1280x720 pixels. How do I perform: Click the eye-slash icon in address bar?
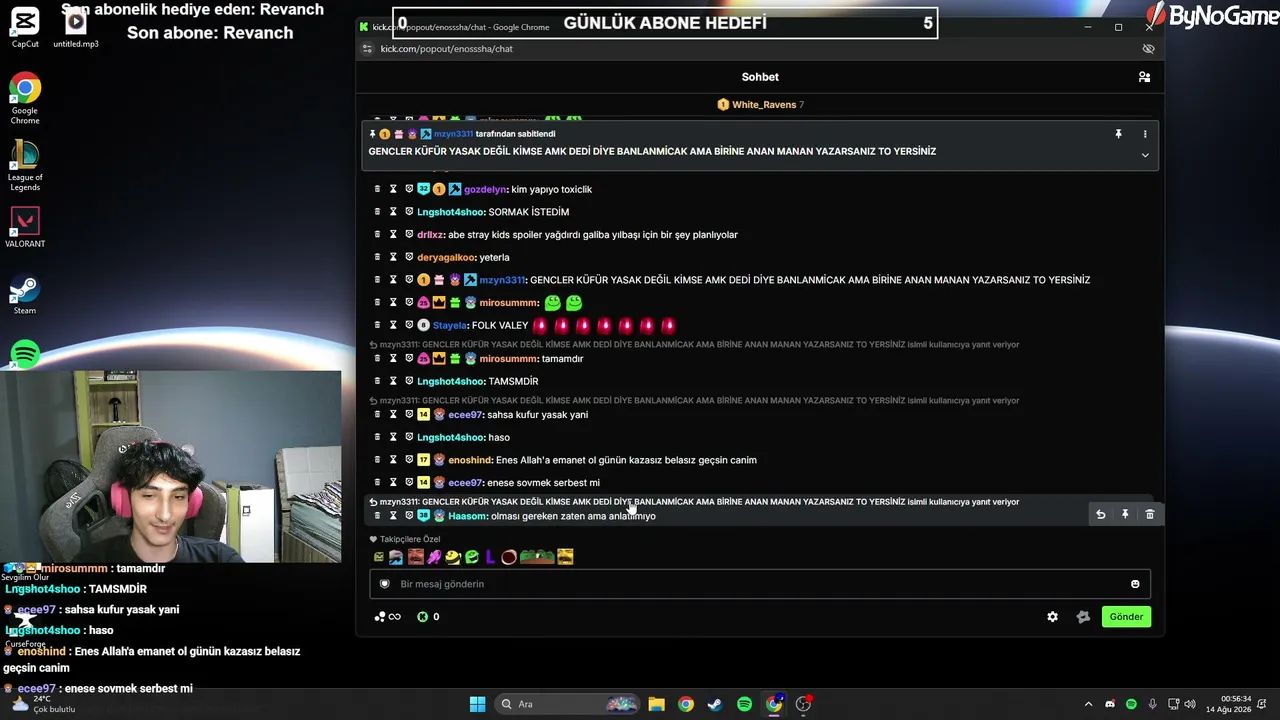[x=1148, y=49]
